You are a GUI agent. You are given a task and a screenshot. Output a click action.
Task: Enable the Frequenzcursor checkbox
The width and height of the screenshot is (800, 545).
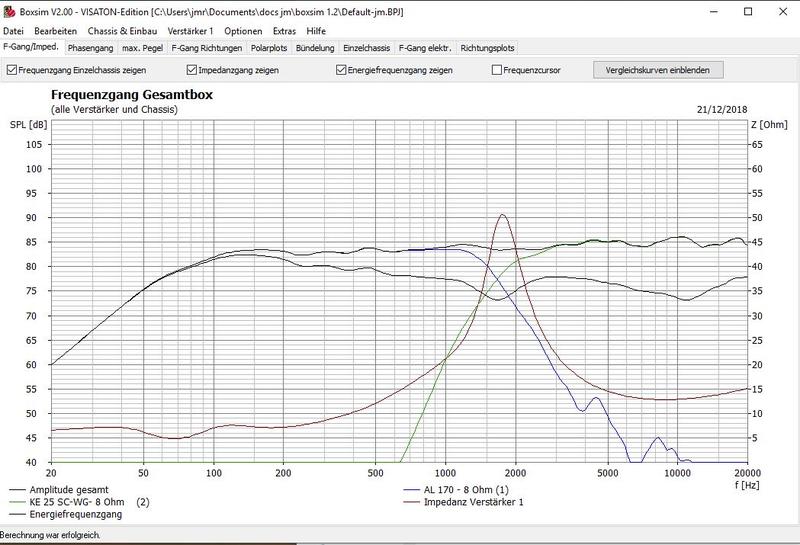tap(497, 71)
